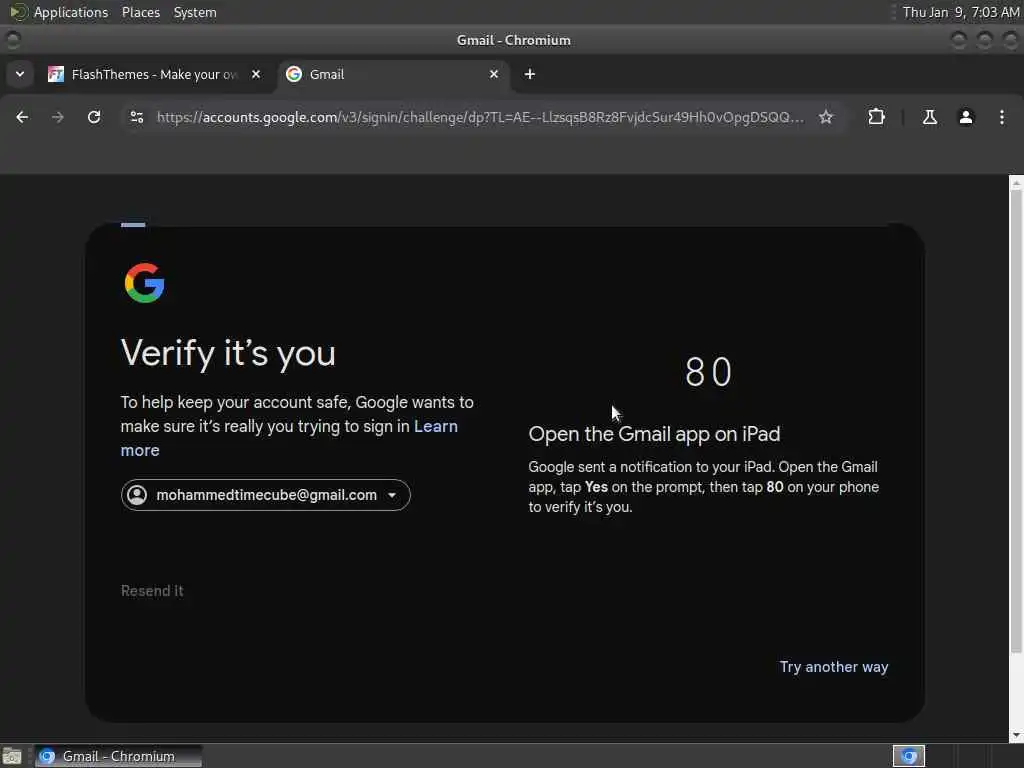Expand the tab search dropdown
The image size is (1024, 768).
coord(20,74)
